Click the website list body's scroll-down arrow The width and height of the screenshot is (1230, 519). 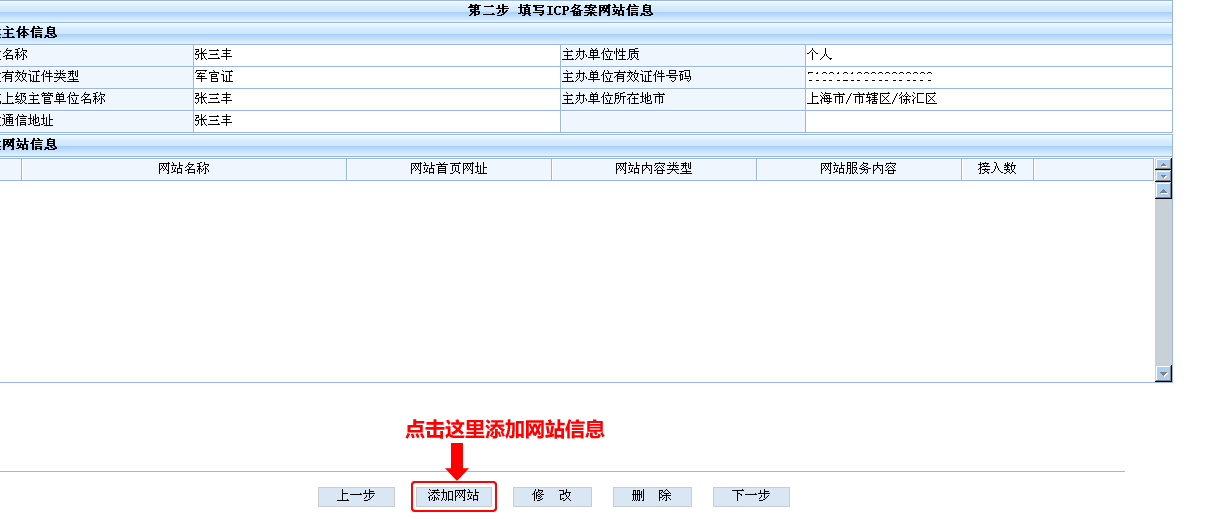1163,373
